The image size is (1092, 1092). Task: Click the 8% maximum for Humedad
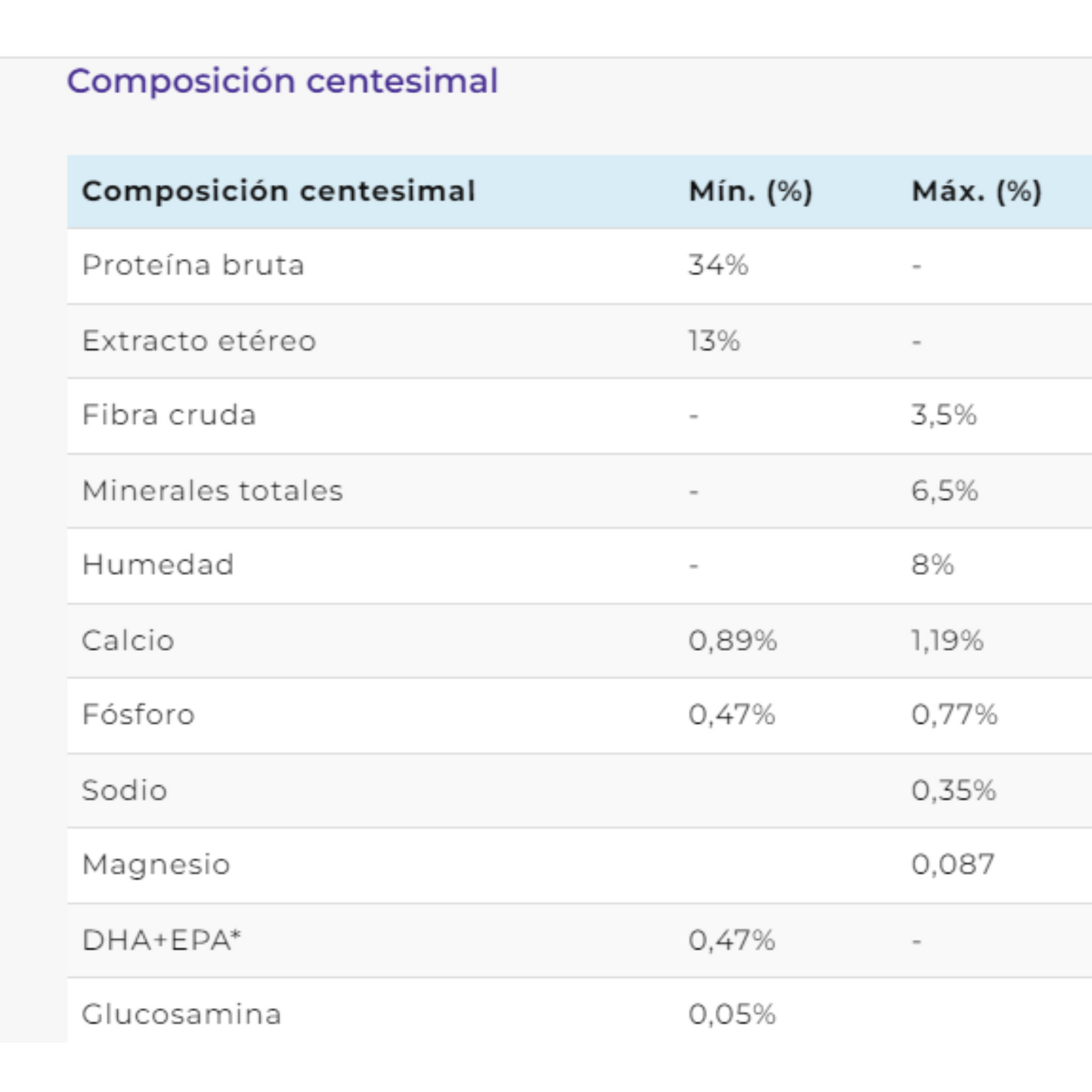(x=933, y=565)
